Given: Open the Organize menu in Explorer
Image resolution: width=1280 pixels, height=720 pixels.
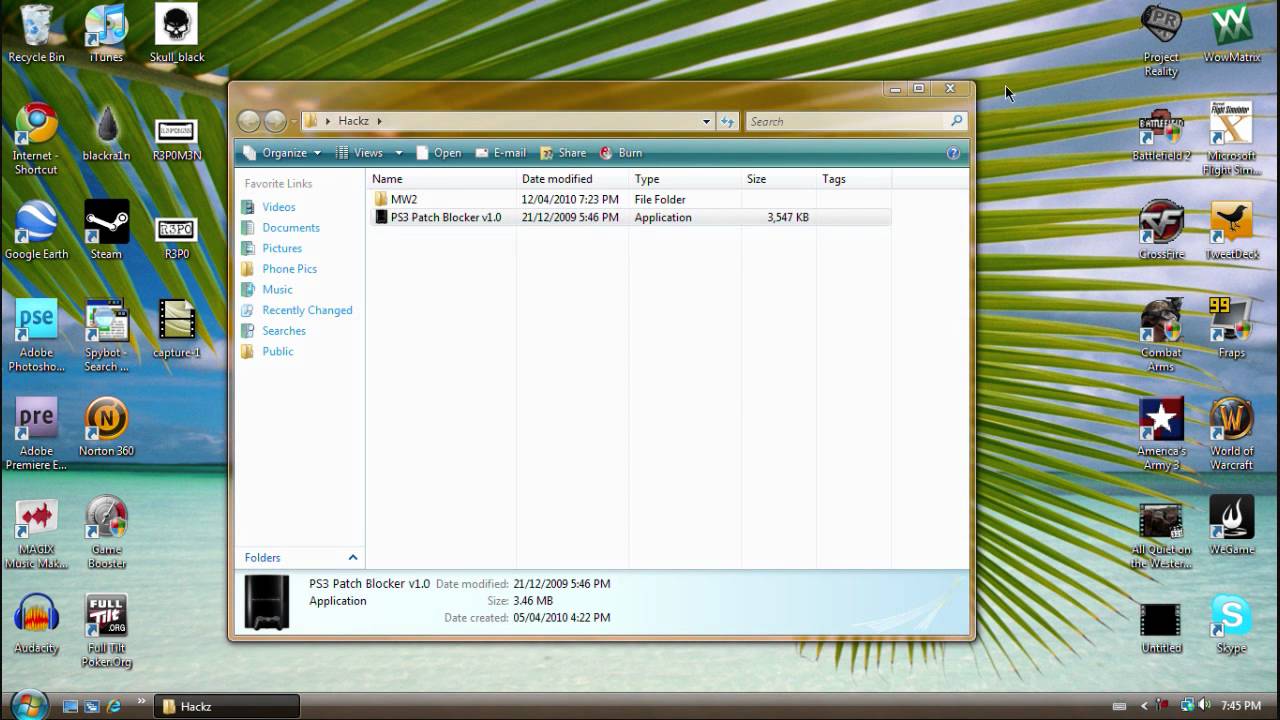Looking at the screenshot, I should coord(283,153).
